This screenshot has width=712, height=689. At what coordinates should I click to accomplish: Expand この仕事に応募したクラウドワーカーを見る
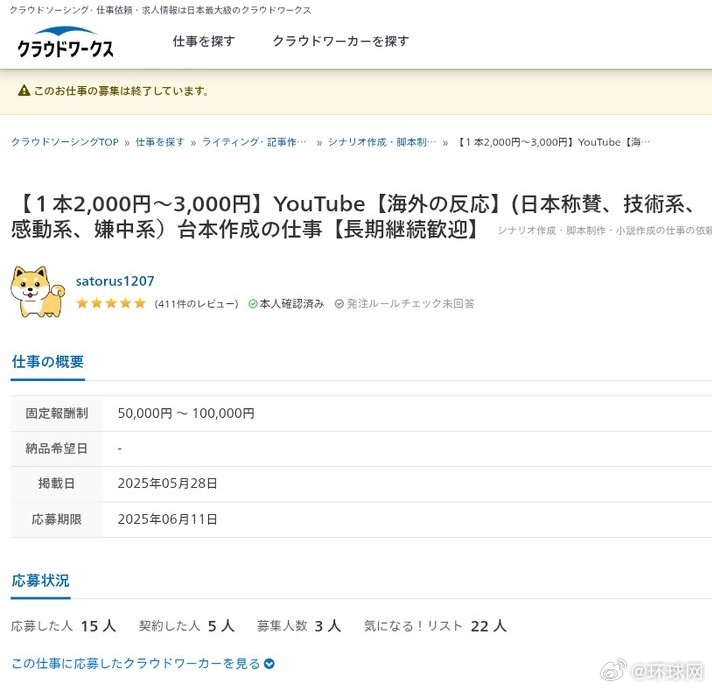coord(143,664)
